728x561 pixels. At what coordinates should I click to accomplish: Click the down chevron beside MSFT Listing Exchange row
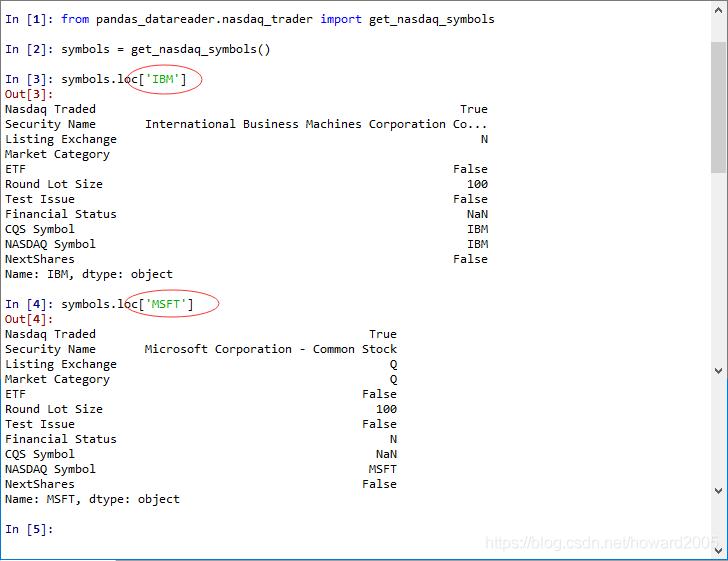718,370
